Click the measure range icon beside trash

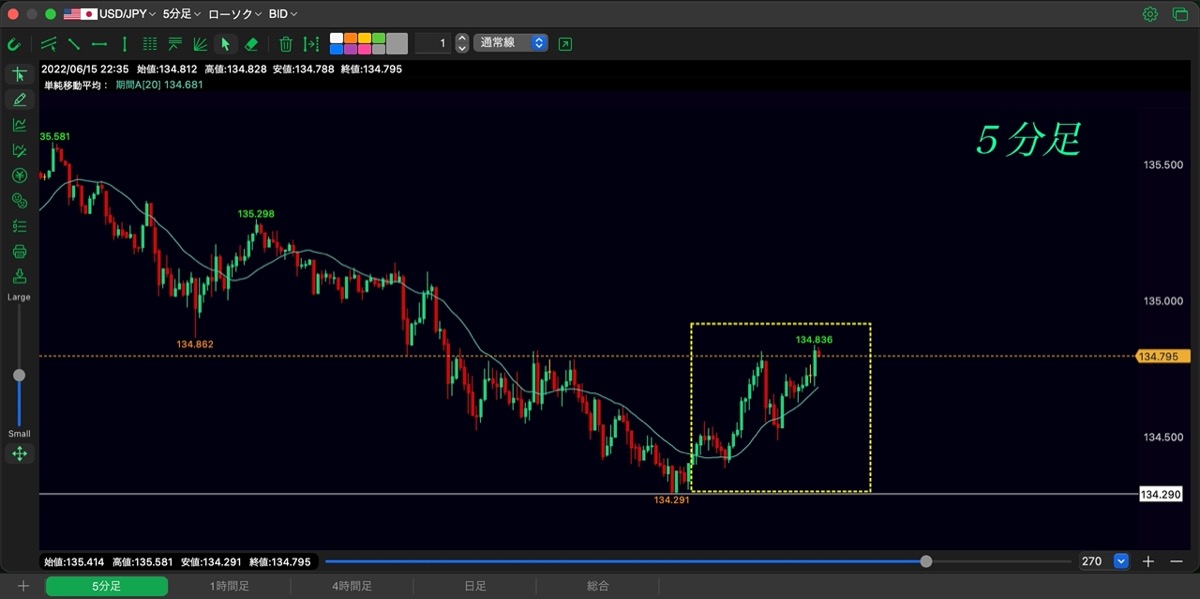tap(312, 44)
